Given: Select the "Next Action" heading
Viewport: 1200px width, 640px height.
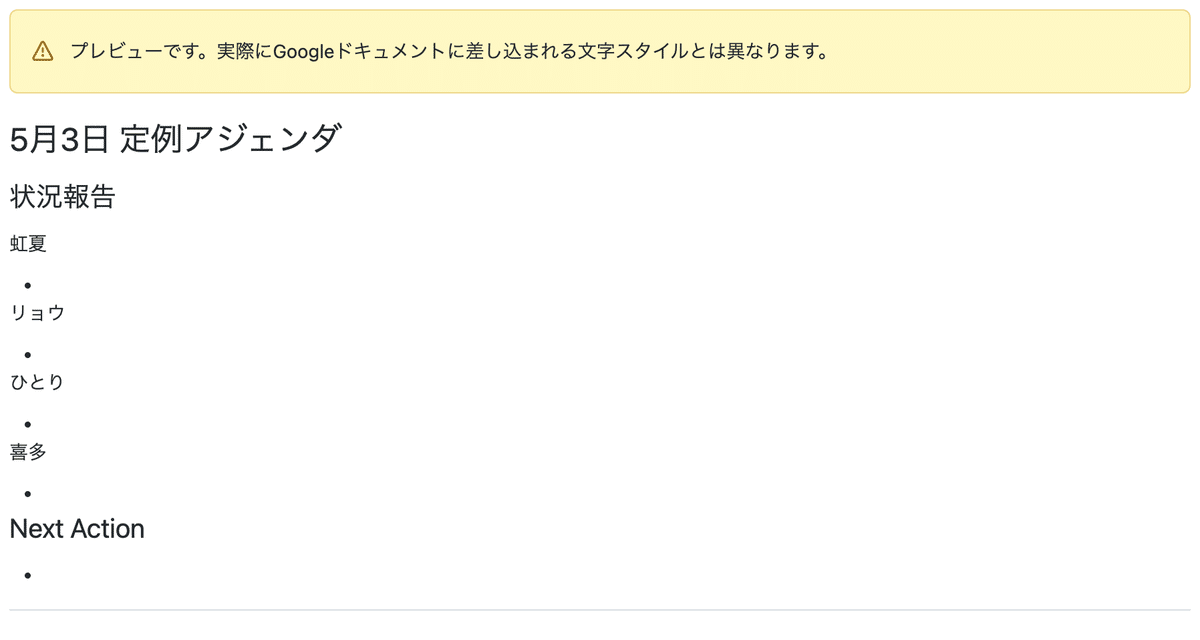Looking at the screenshot, I should [77, 529].
